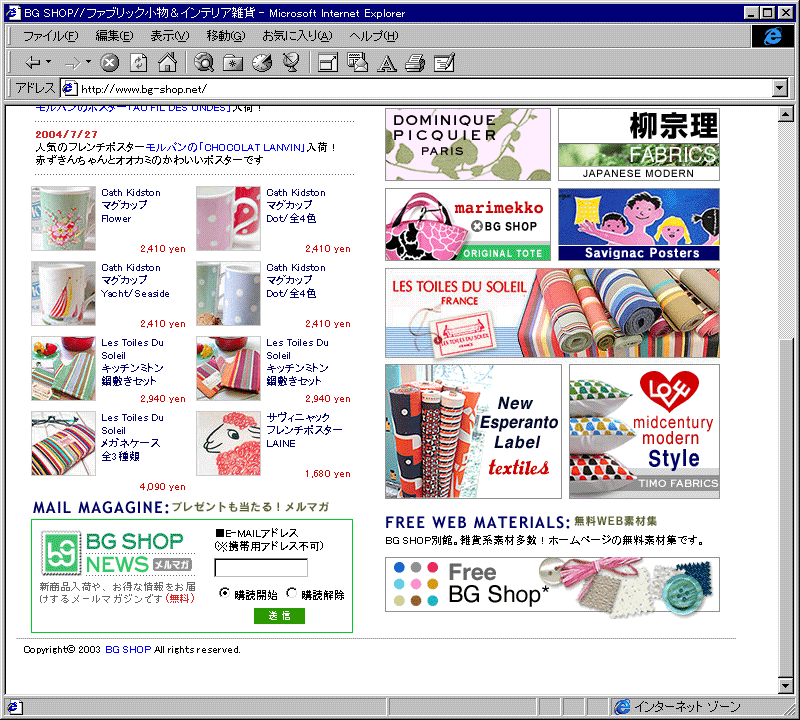Stop page loading with the Stop icon
800x720 pixels.
(x=109, y=63)
